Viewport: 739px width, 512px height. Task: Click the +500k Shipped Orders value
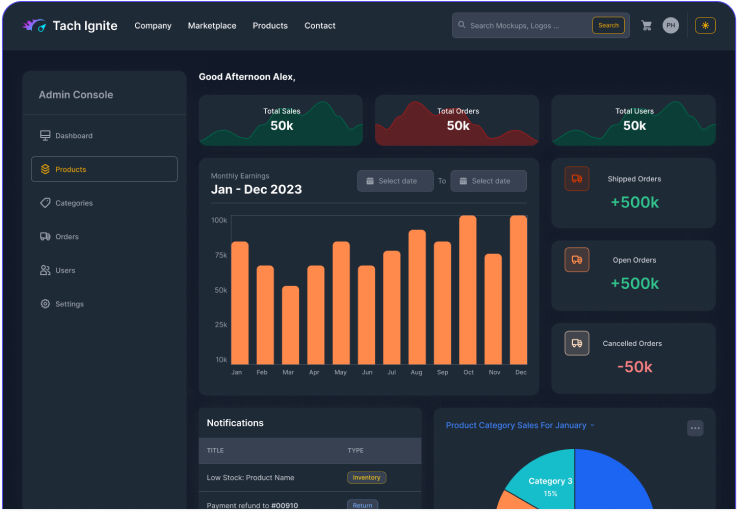634,202
